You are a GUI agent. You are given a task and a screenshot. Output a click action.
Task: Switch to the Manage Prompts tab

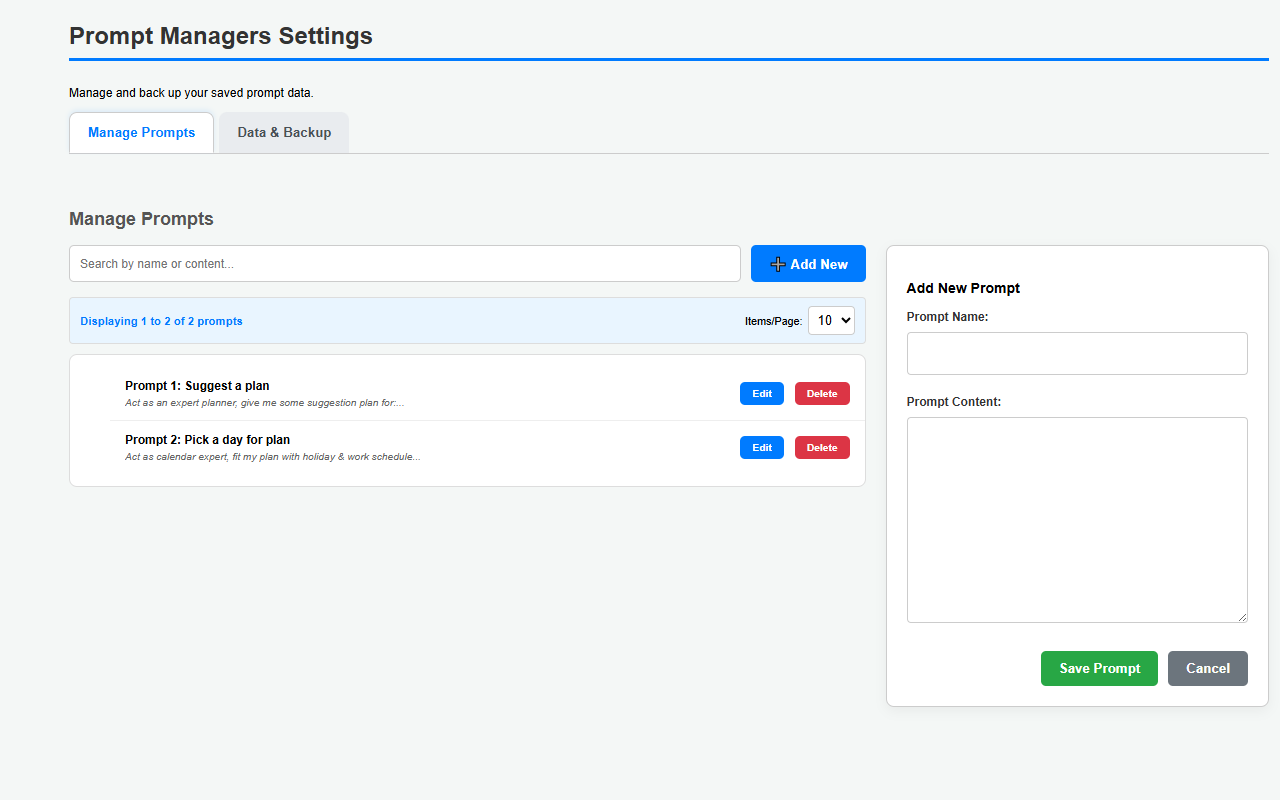(x=141, y=132)
